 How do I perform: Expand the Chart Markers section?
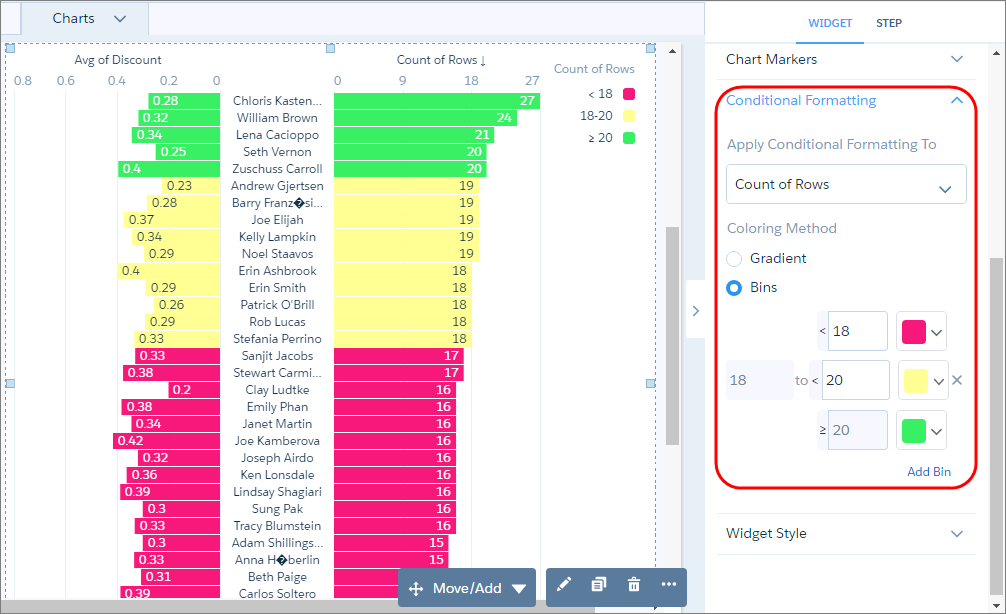click(x=956, y=60)
